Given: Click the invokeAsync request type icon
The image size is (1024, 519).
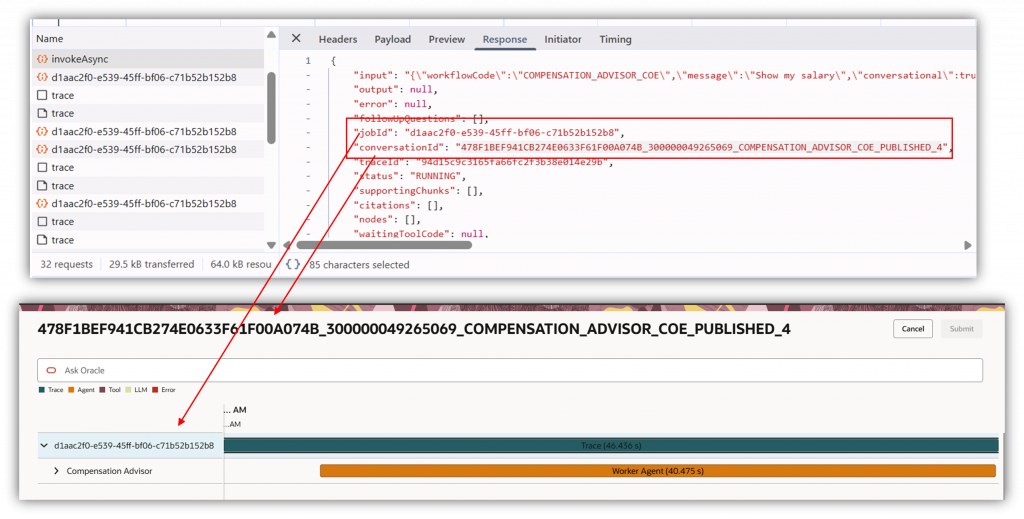Looking at the screenshot, I should pos(42,59).
